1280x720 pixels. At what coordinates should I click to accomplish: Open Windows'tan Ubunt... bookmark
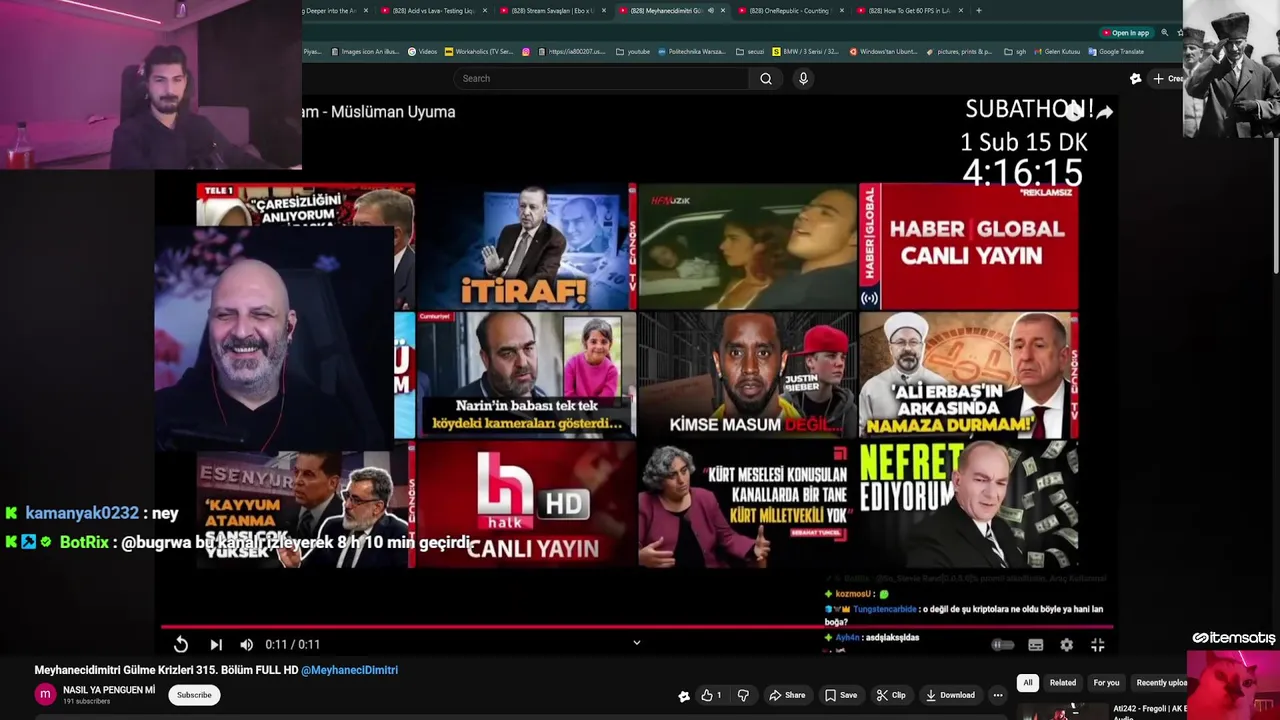[882, 52]
